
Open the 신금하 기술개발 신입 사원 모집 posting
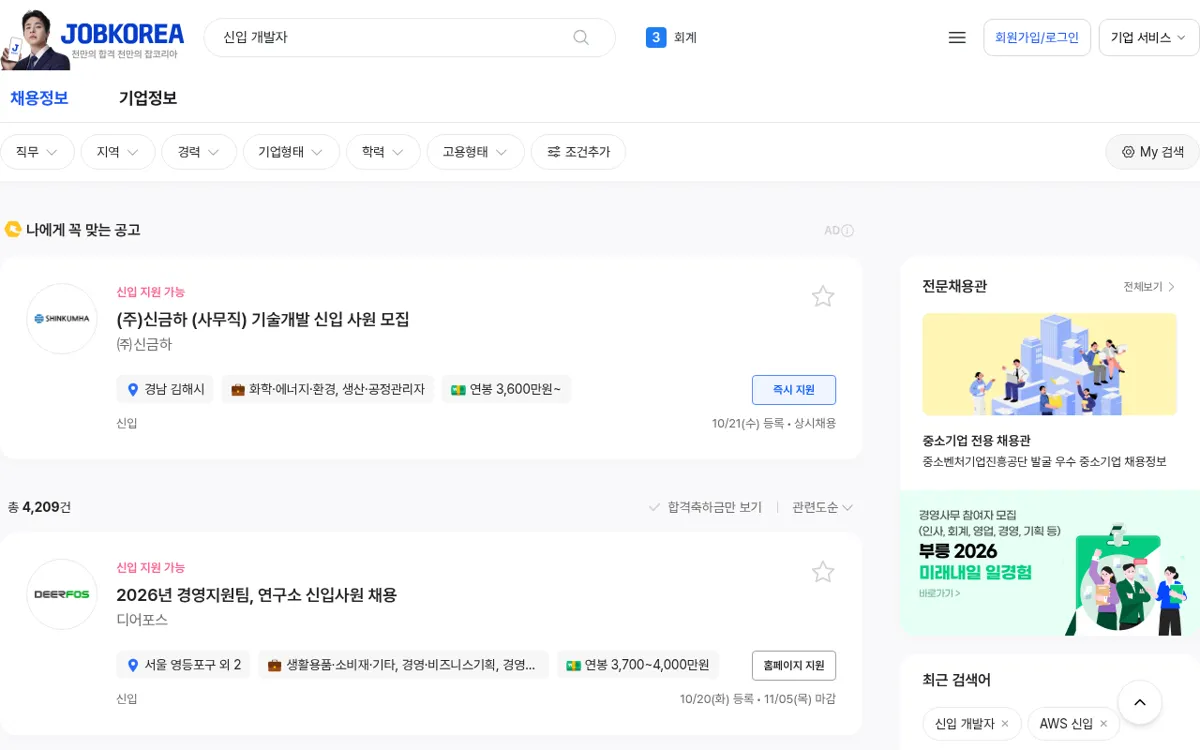coord(263,319)
